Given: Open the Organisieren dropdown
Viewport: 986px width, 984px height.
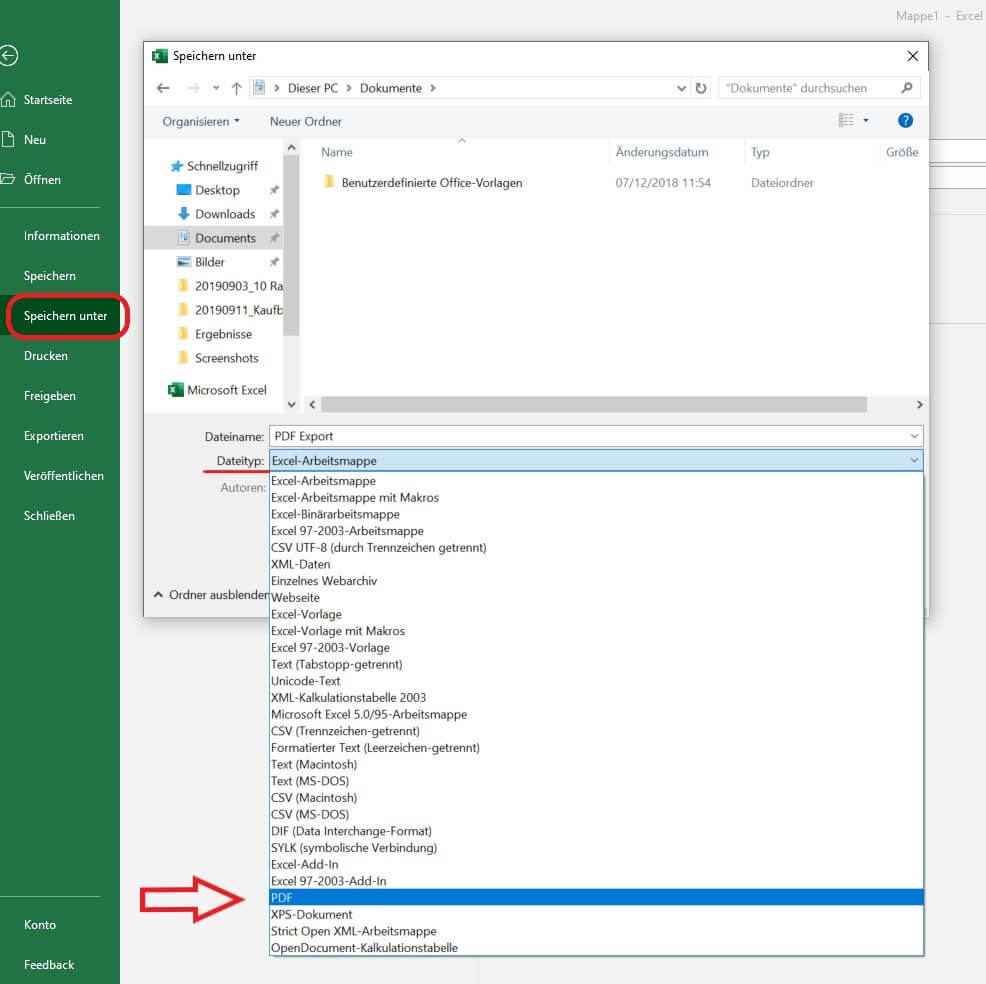Looking at the screenshot, I should point(201,121).
